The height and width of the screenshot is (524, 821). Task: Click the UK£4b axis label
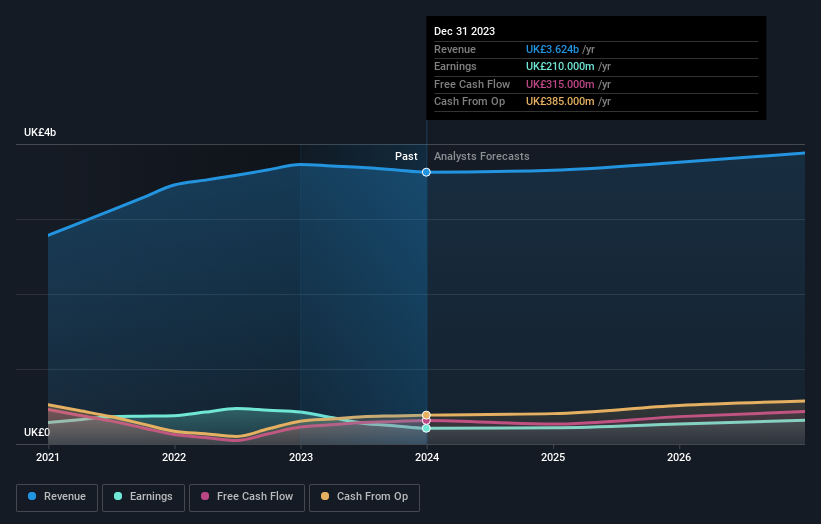pos(40,132)
